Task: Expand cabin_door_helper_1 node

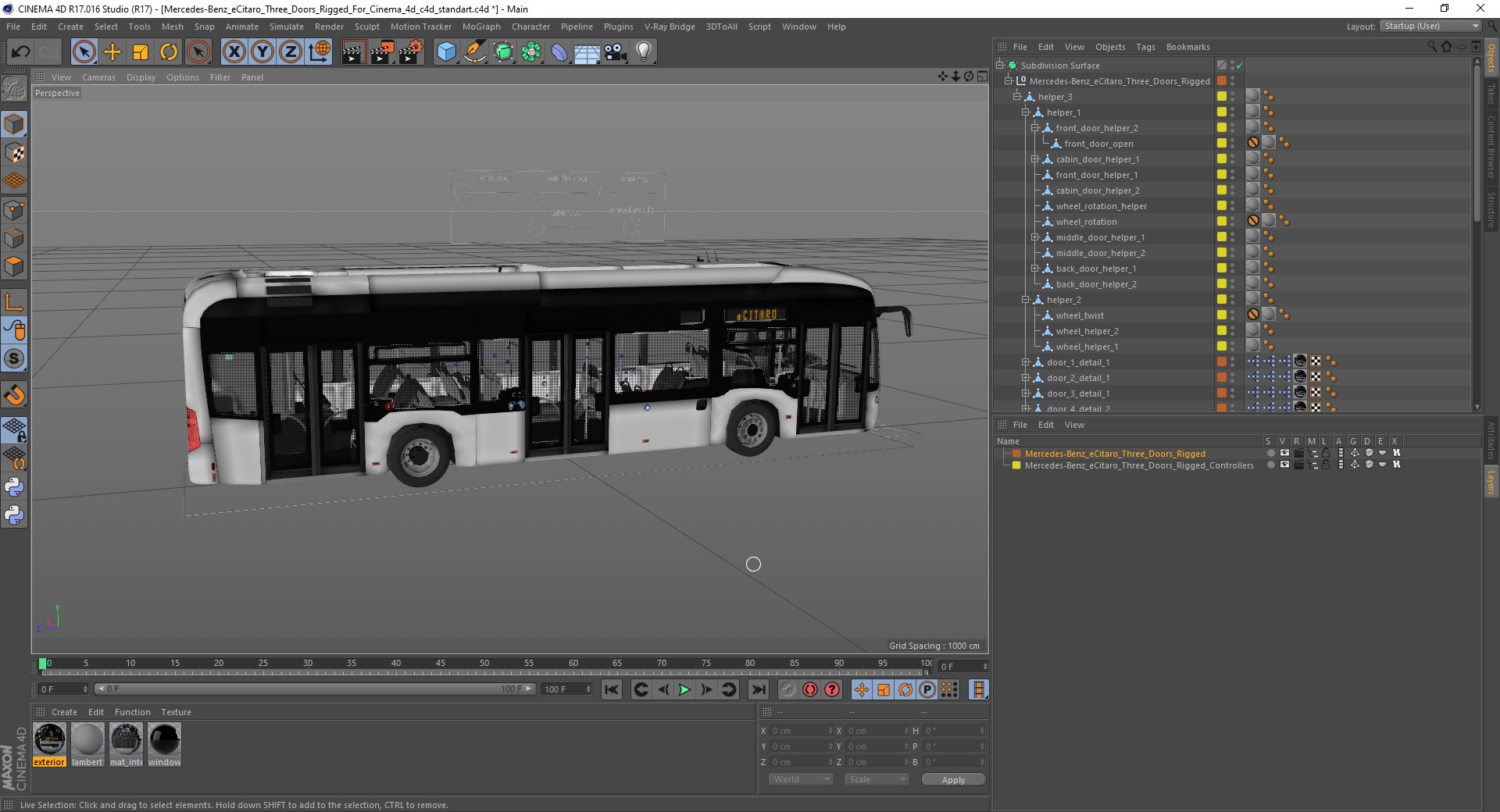Action: click(x=1035, y=159)
